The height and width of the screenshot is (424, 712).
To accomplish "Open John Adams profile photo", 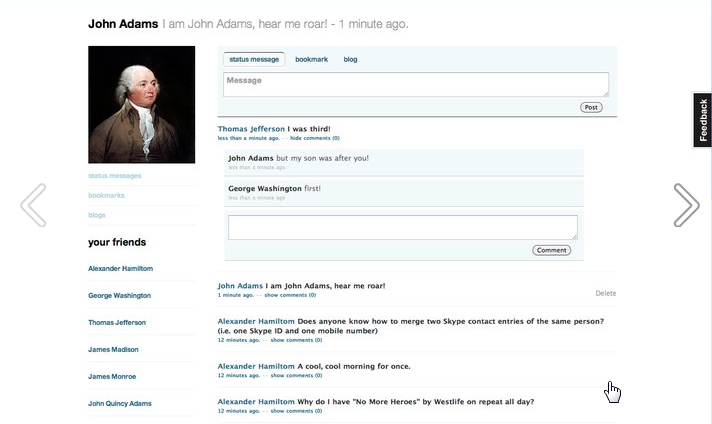I will click(142, 104).
